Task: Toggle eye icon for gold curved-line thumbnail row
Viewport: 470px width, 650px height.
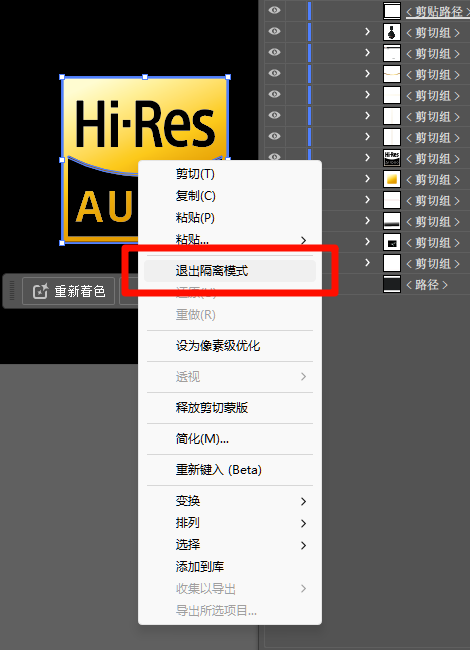Action: click(x=274, y=73)
